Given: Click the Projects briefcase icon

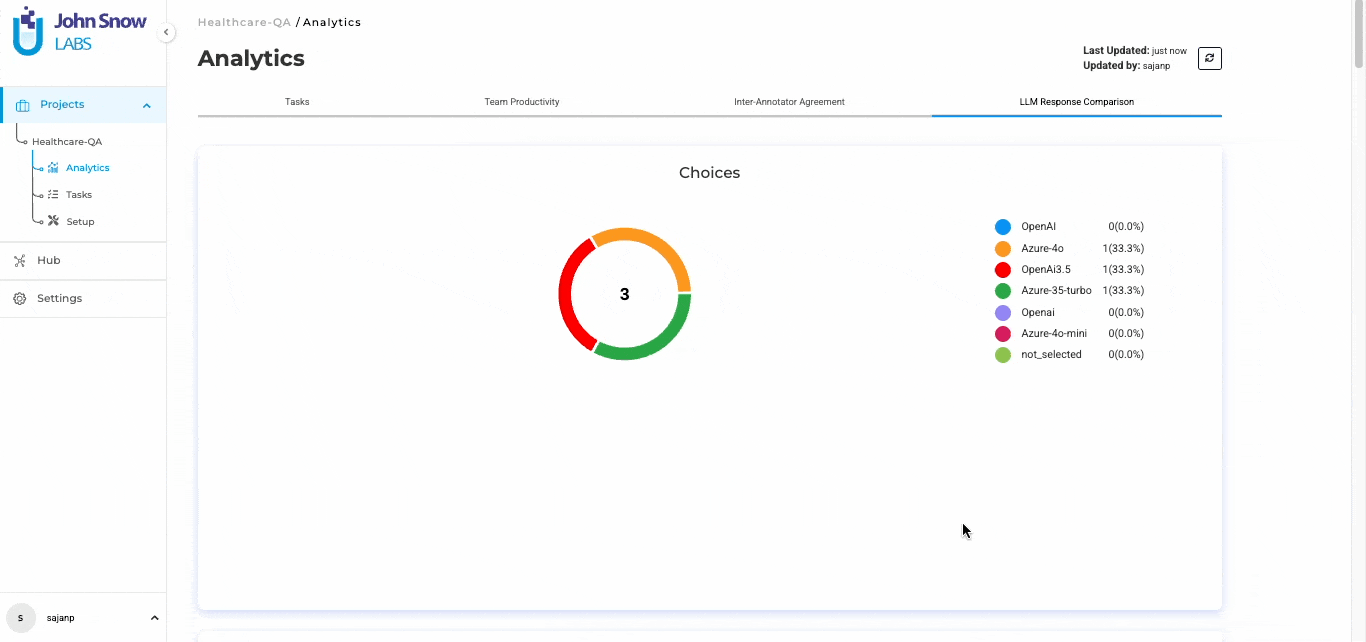Looking at the screenshot, I should (x=23, y=105).
